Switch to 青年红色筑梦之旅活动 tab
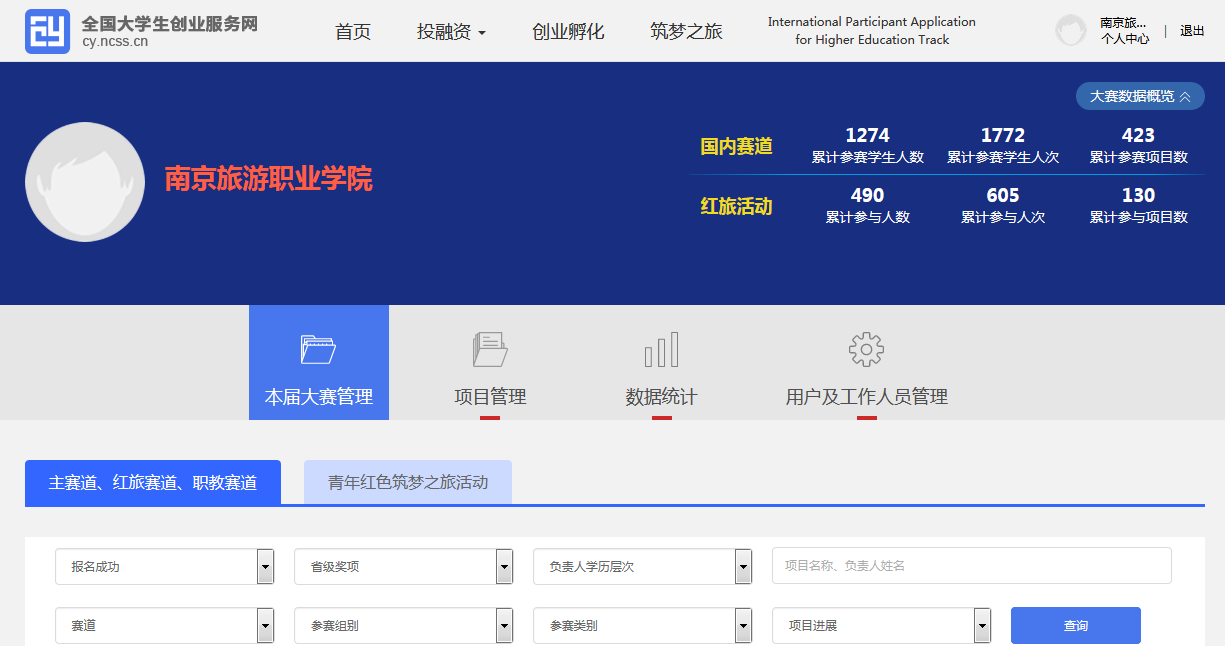 click(408, 482)
